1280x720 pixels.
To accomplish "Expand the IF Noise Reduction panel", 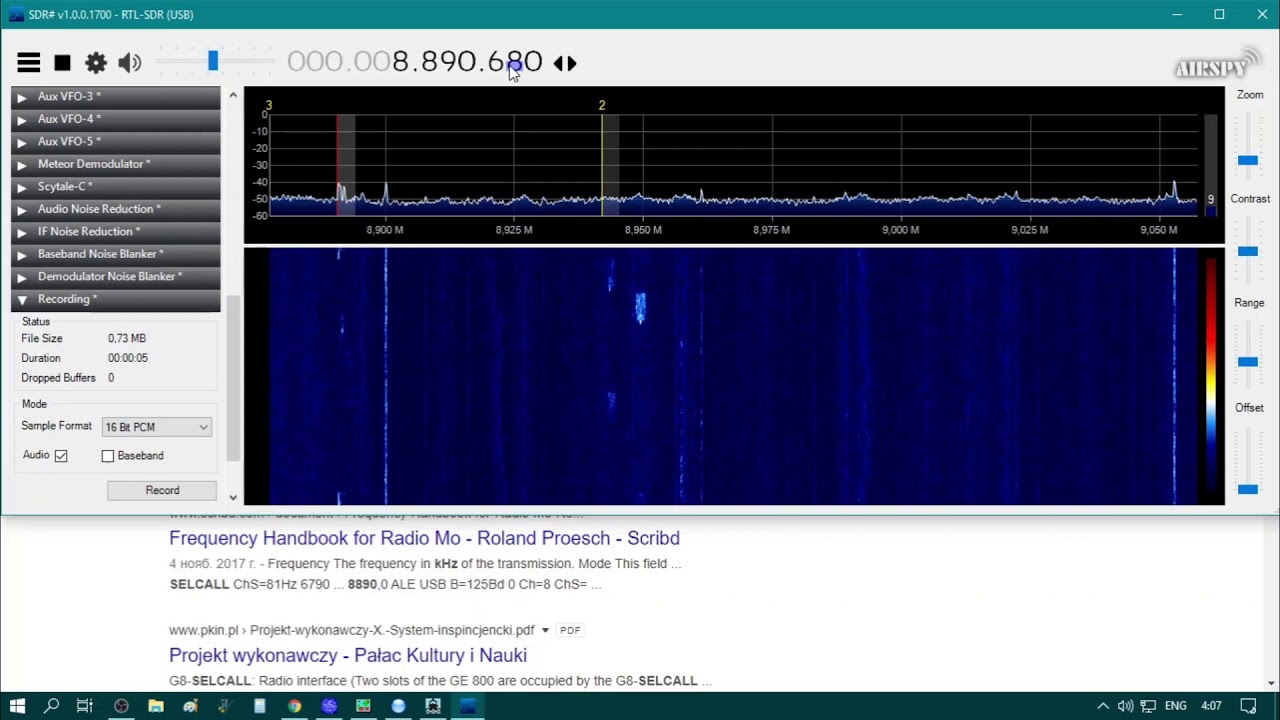I will pos(115,231).
